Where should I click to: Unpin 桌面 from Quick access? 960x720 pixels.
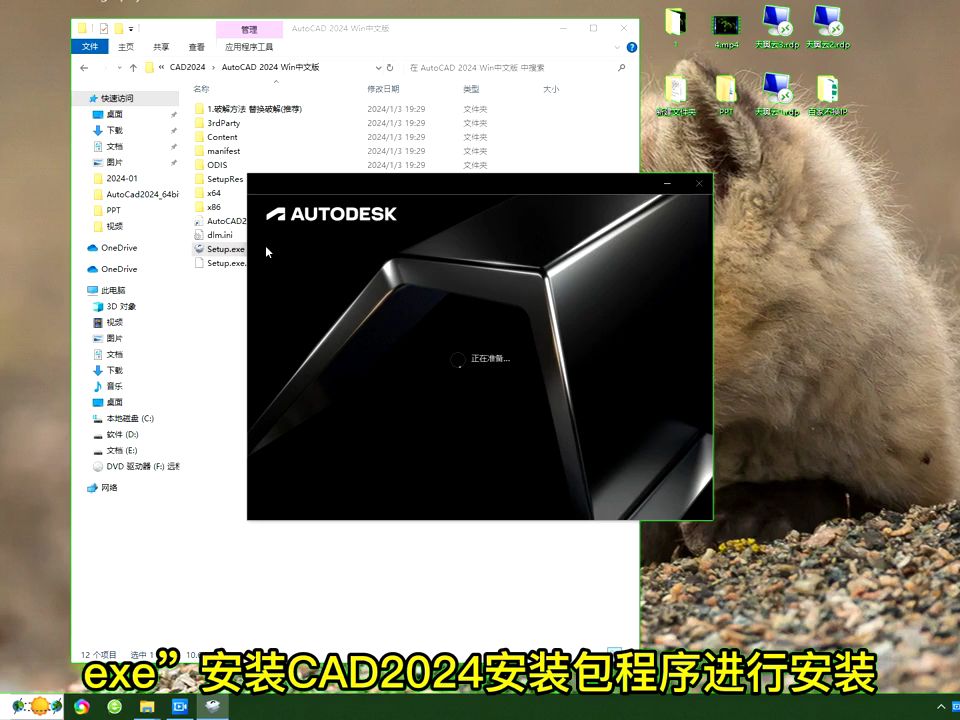pos(175,114)
